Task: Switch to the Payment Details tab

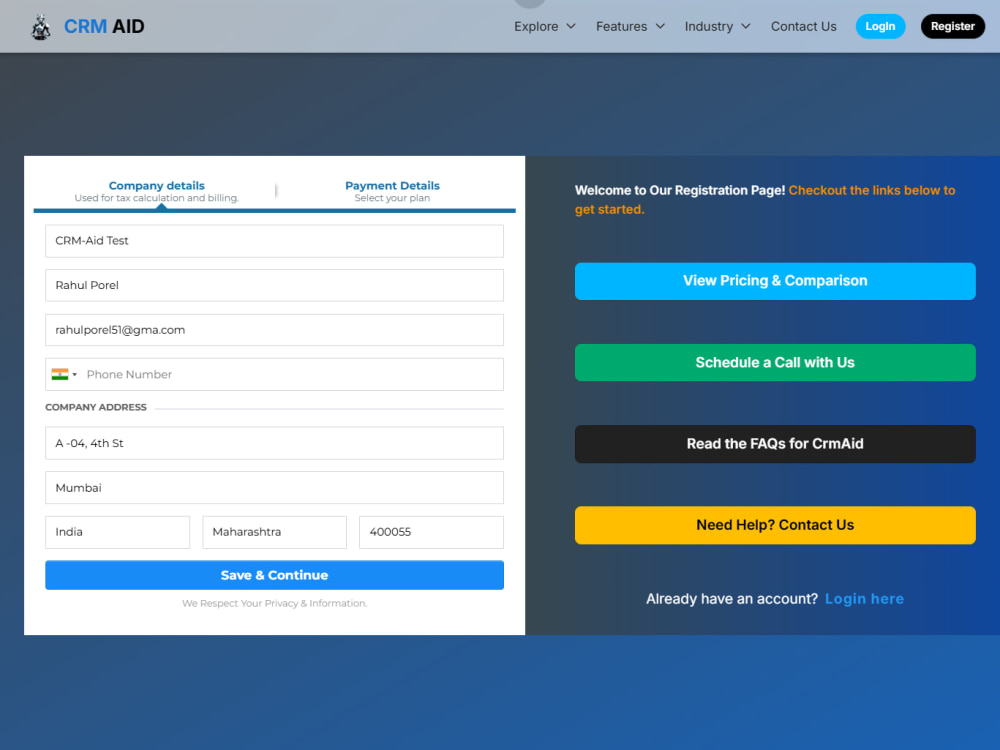Action: pos(392,191)
